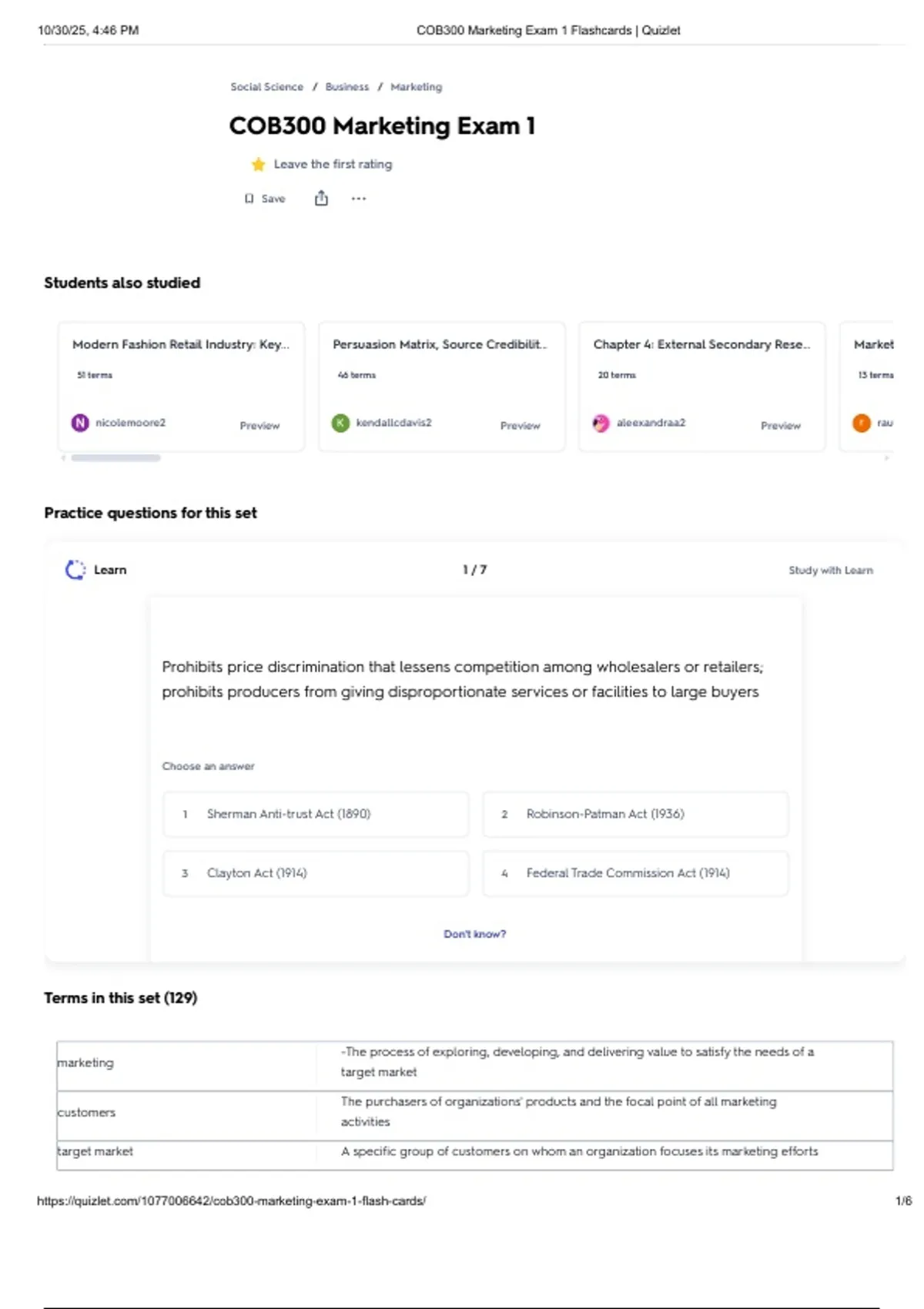The height and width of the screenshot is (1309, 924).
Task: Open nicolemoore2 profile avatar
Action: pos(80,423)
